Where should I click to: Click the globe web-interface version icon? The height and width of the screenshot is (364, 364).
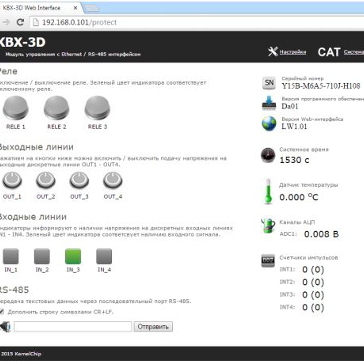click(269, 123)
